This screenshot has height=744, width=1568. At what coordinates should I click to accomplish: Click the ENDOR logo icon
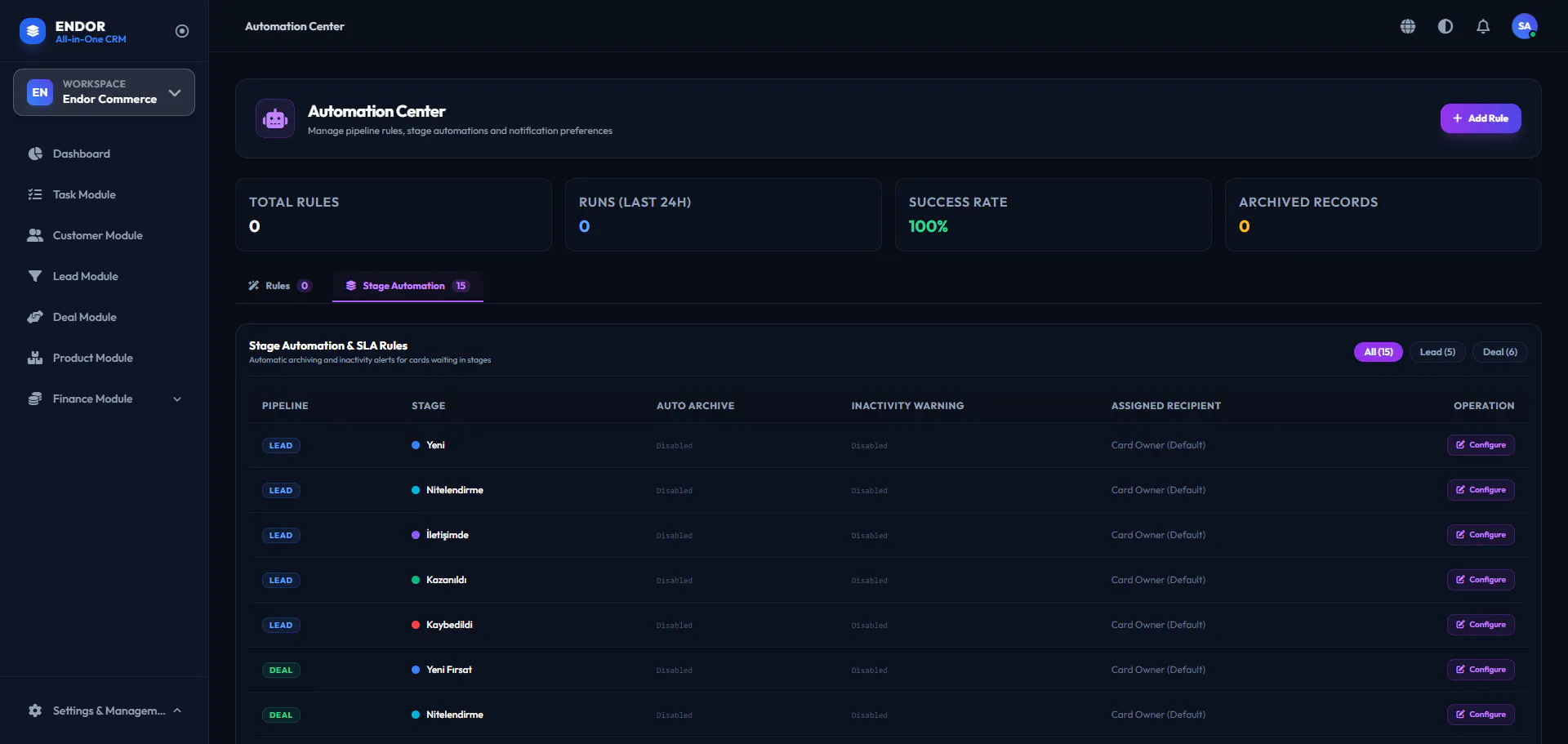[33, 31]
